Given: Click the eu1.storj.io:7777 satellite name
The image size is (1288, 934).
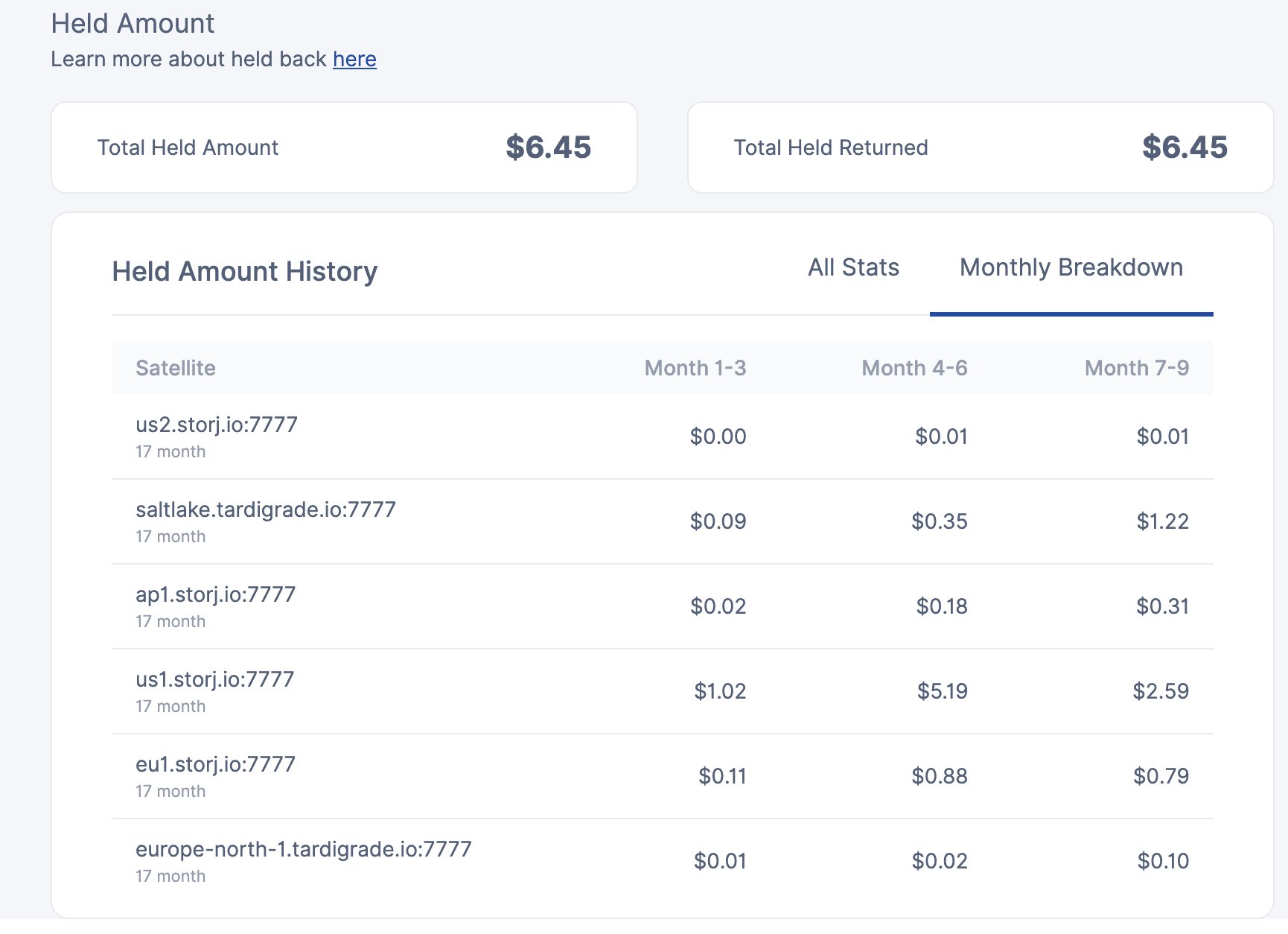Looking at the screenshot, I should click(216, 764).
